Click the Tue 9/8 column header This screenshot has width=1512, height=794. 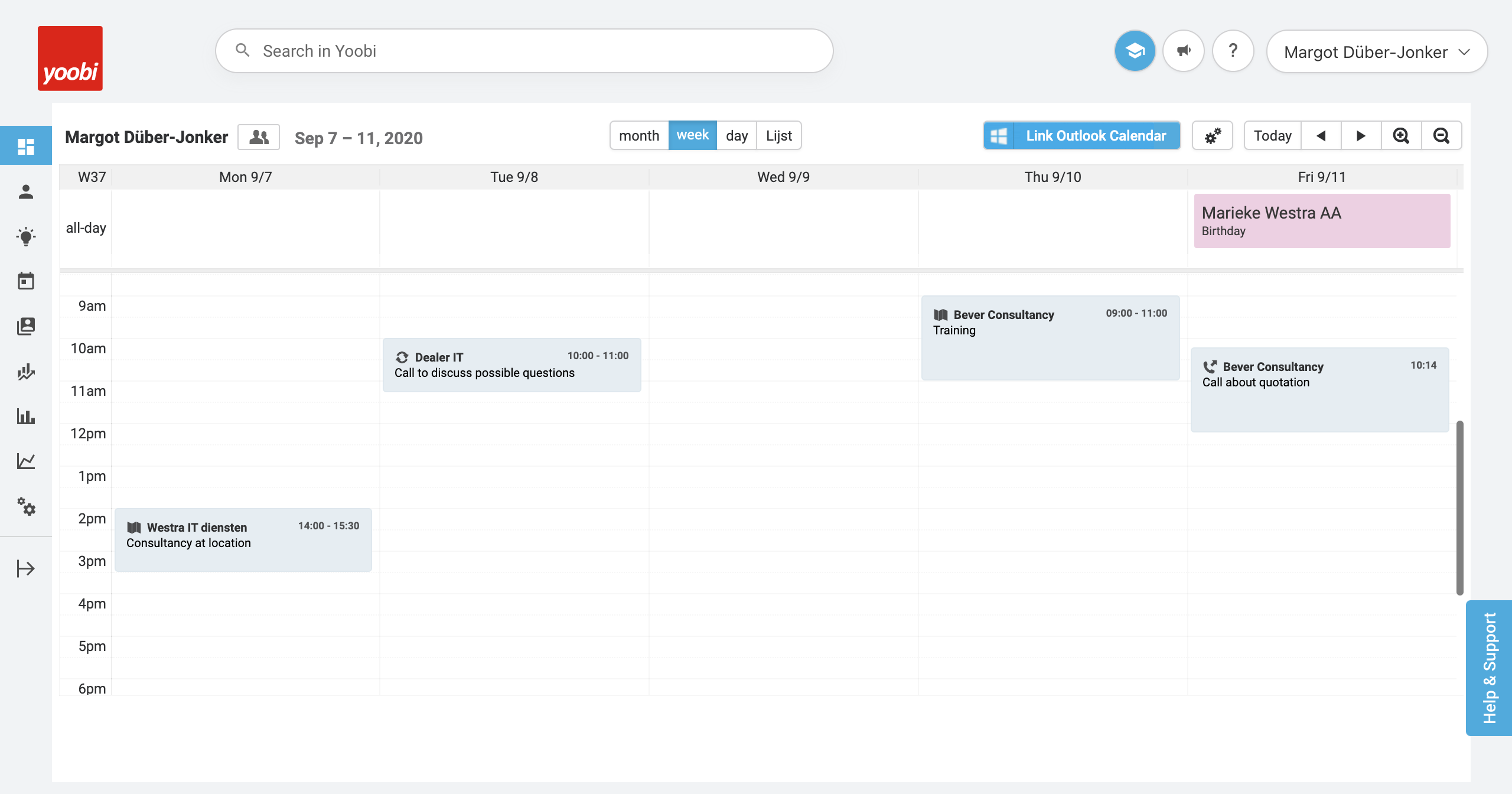tap(514, 177)
